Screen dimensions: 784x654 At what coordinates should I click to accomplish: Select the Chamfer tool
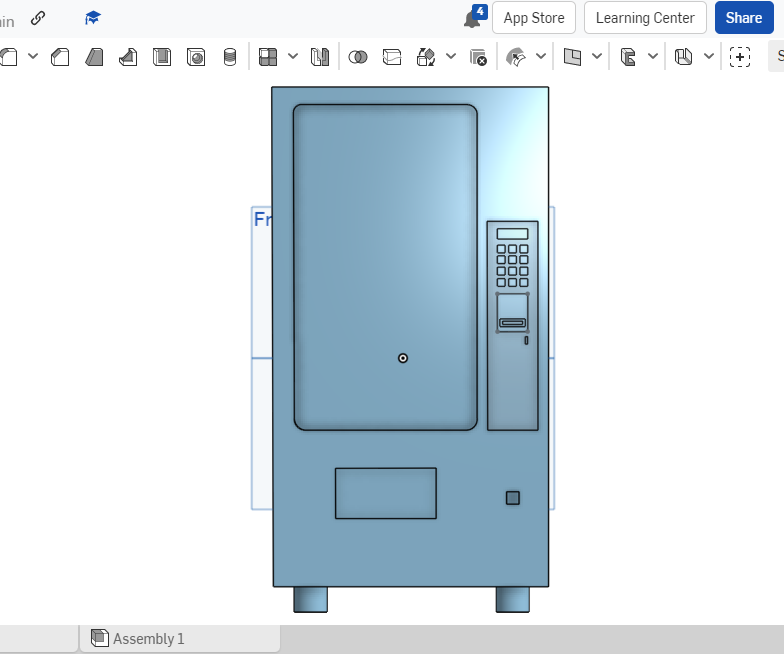coord(60,57)
